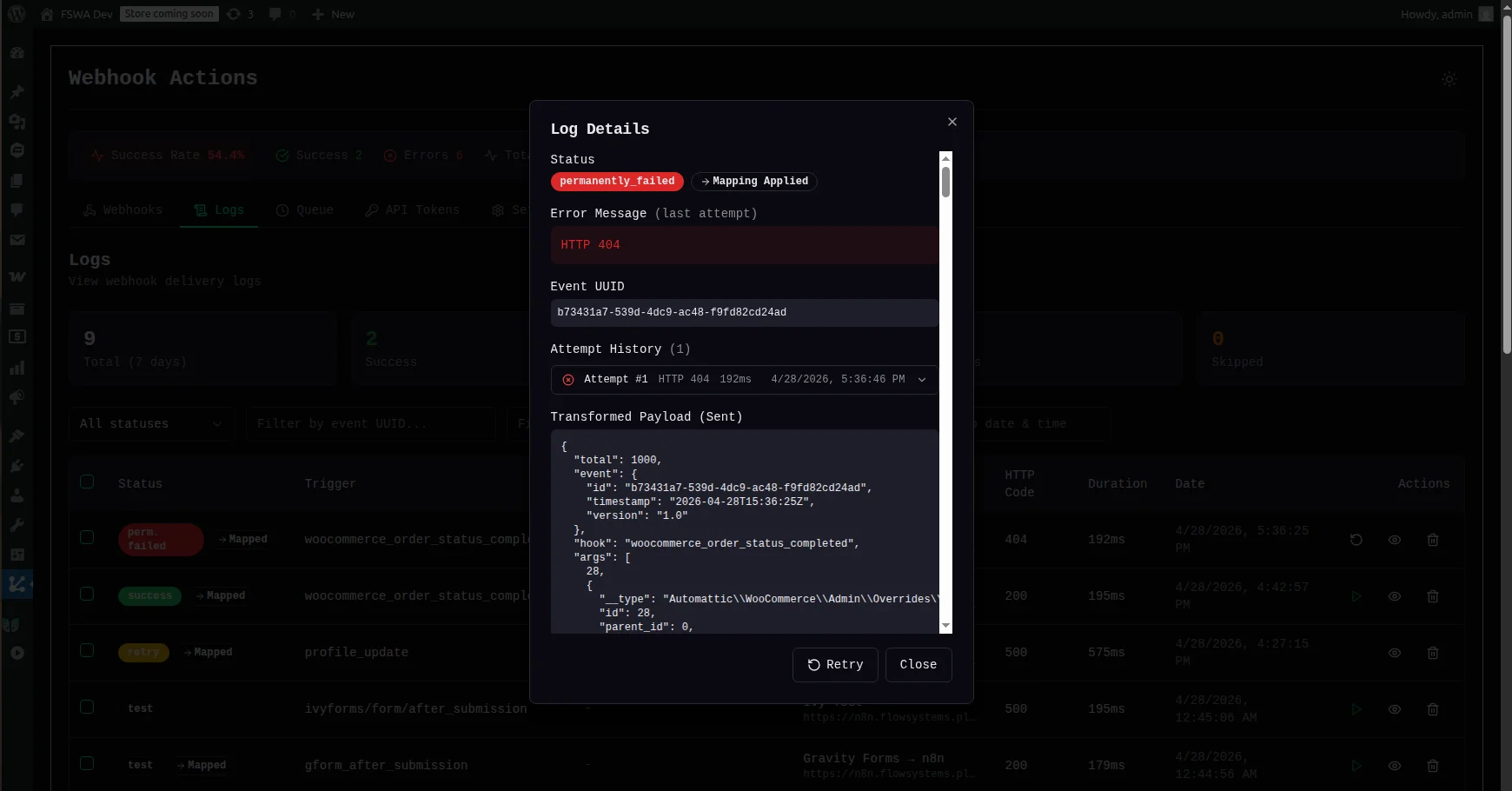Switch to the Logs tab
1512x791 pixels.
pyautogui.click(x=219, y=210)
